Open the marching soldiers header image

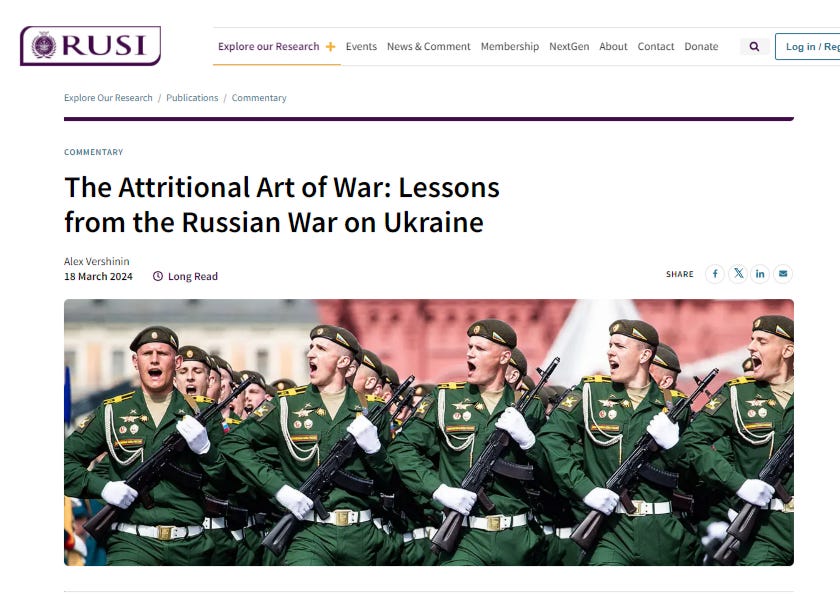[x=429, y=432]
